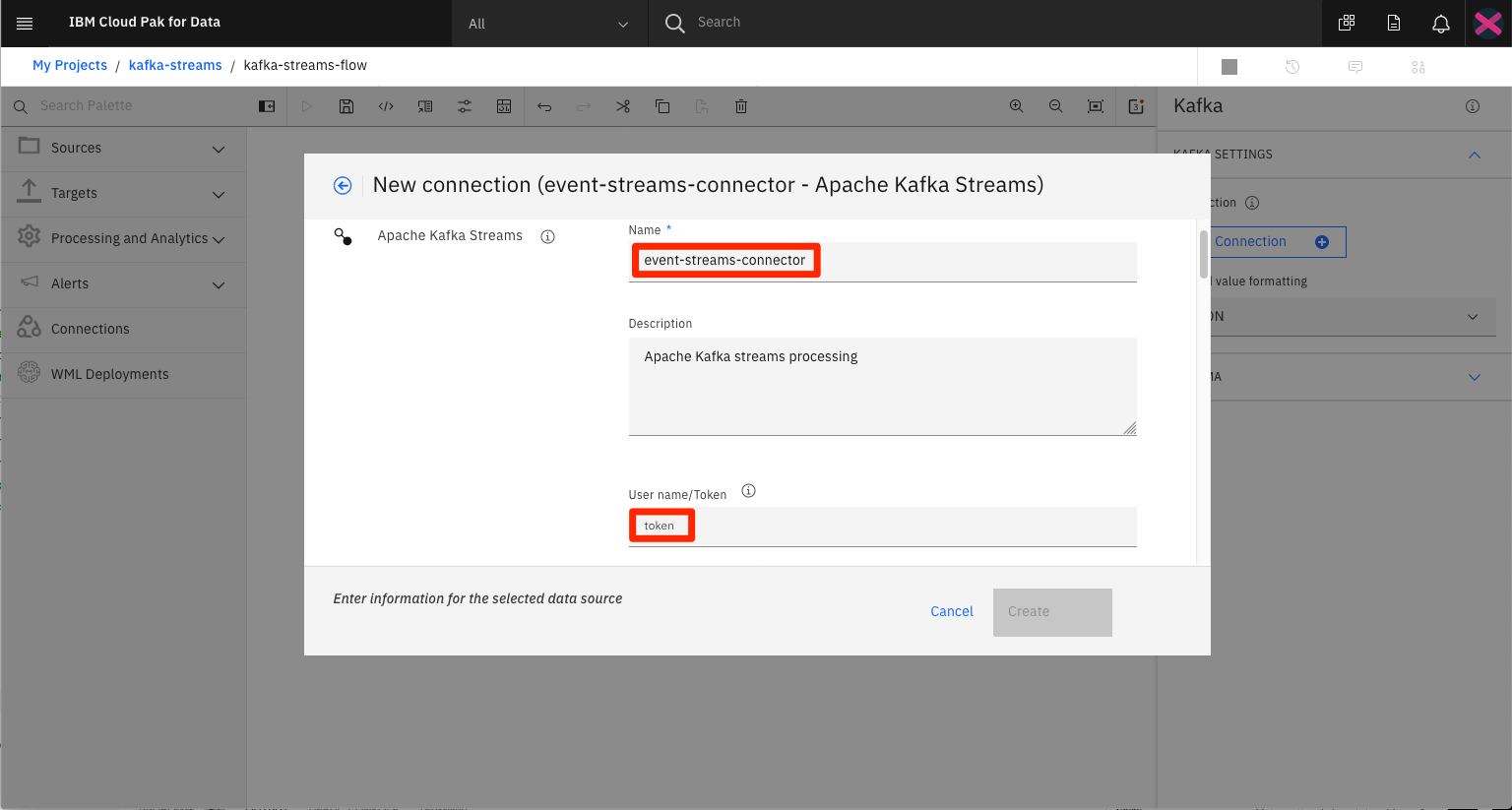1512x810 pixels.
Task: Open the hamburger navigation menu
Action: pyautogui.click(x=25, y=23)
